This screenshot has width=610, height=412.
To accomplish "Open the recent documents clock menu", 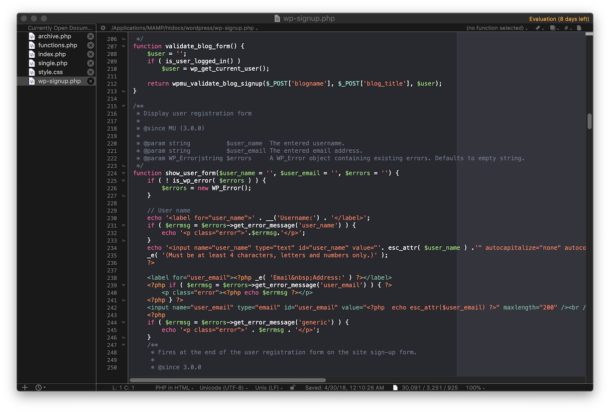I will (40, 387).
